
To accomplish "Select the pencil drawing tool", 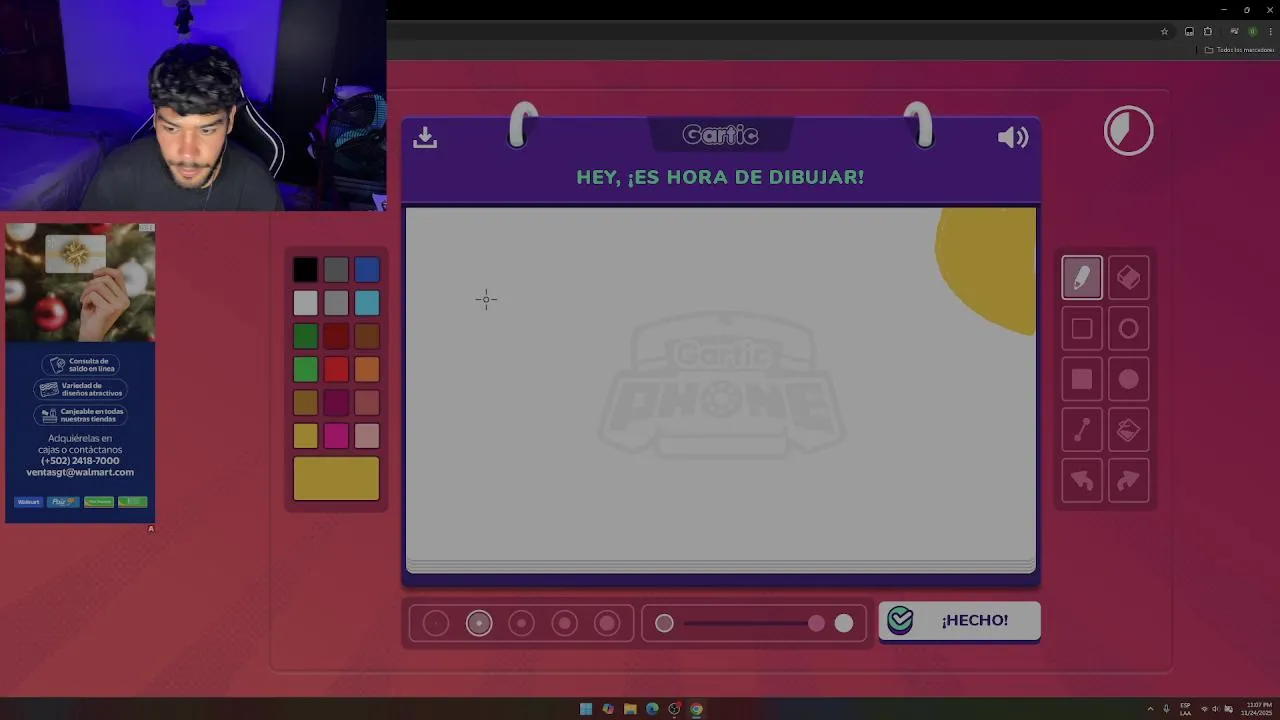I will point(1081,278).
